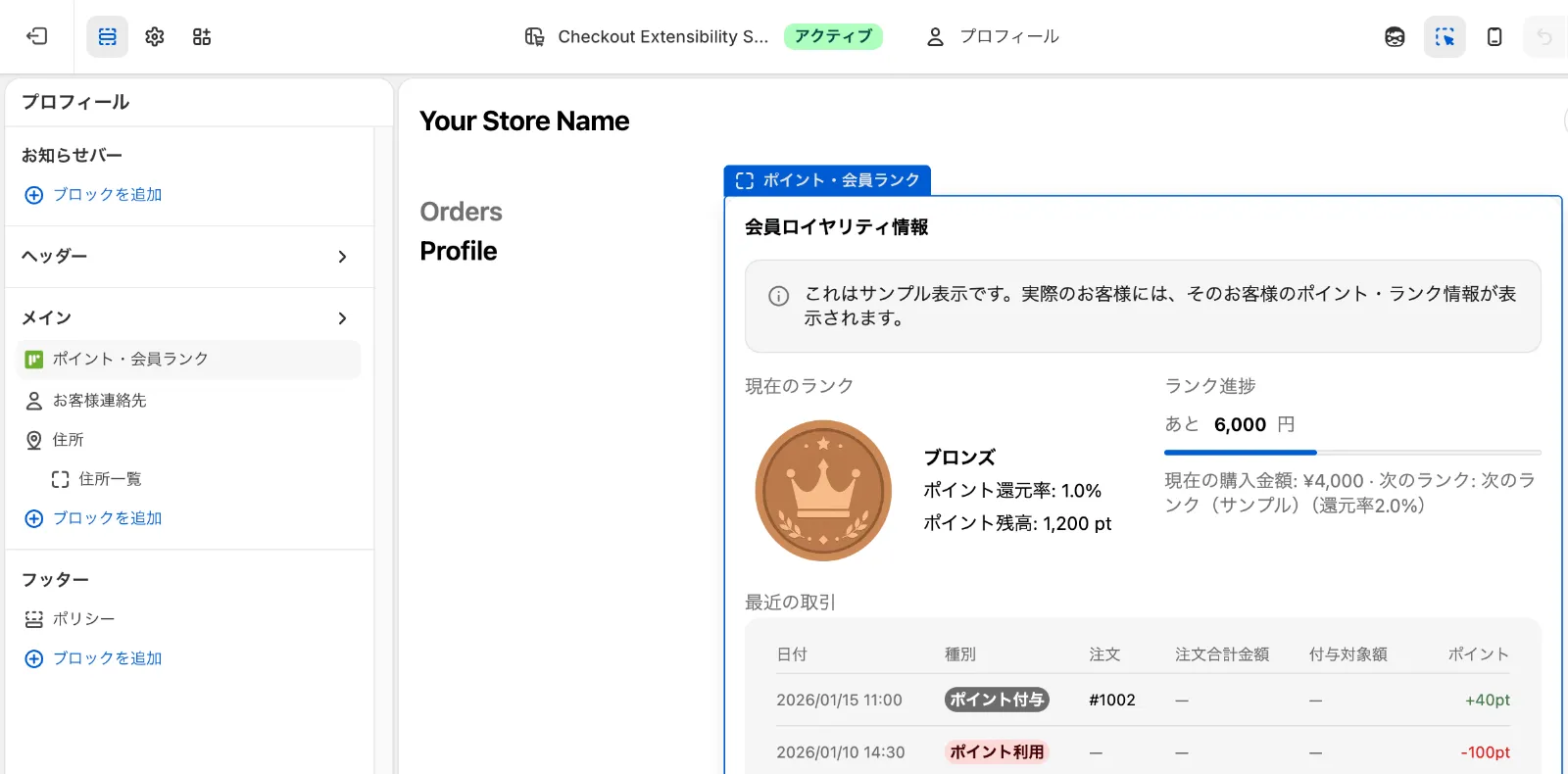This screenshot has width=1568, height=774.
Task: Click the exit editor icon
Action: coord(37,36)
